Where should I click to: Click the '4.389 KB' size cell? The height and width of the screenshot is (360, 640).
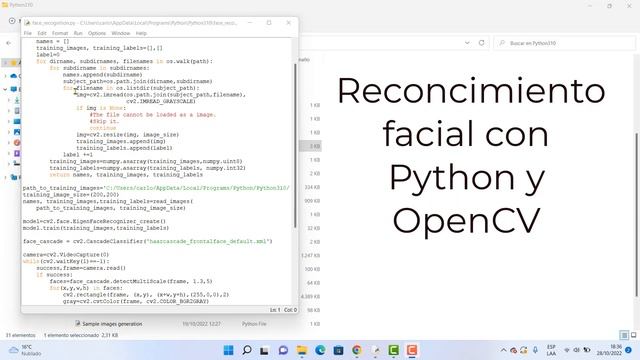pyautogui.click(x=311, y=297)
